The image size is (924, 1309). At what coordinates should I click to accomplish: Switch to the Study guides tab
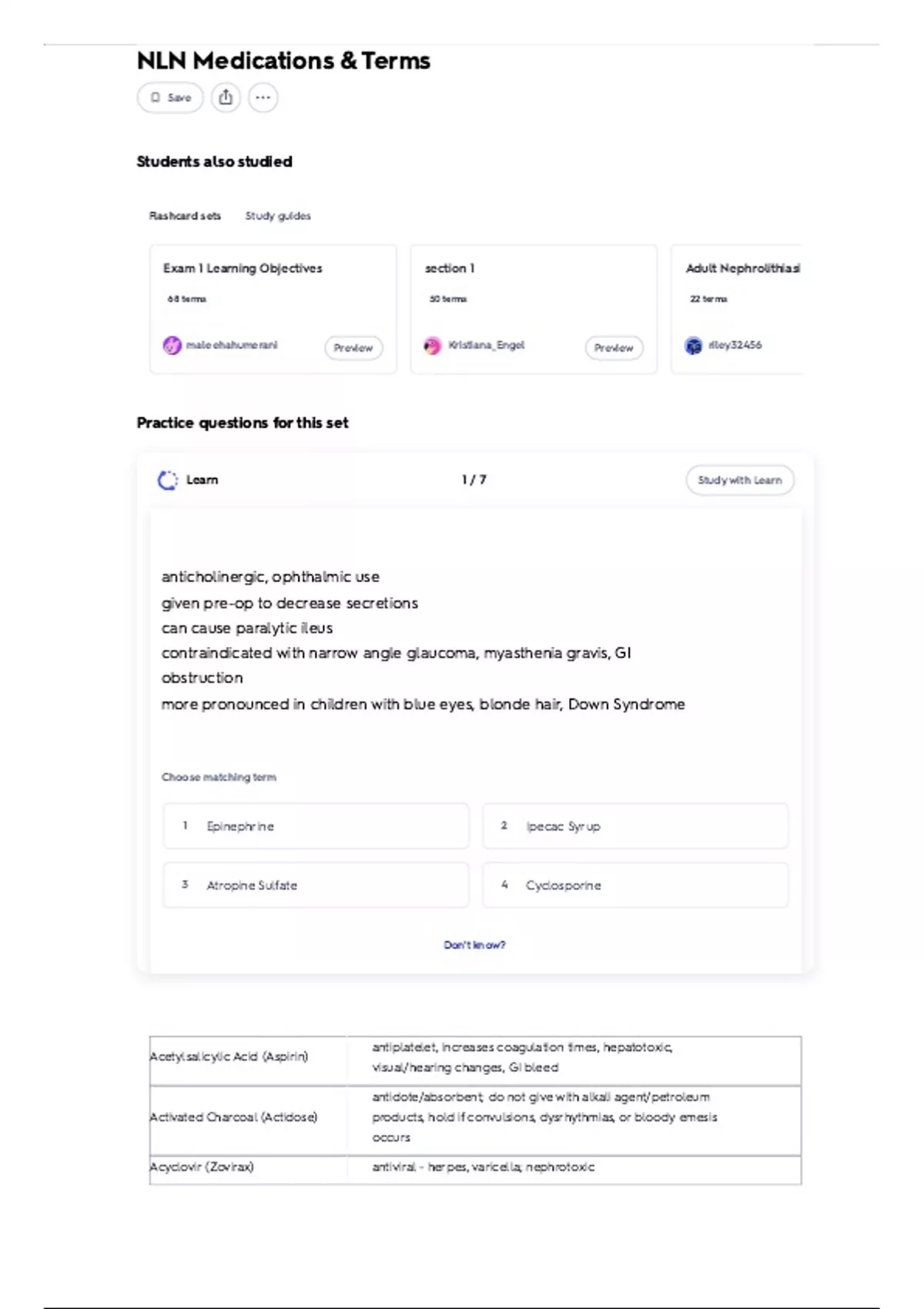tap(278, 216)
